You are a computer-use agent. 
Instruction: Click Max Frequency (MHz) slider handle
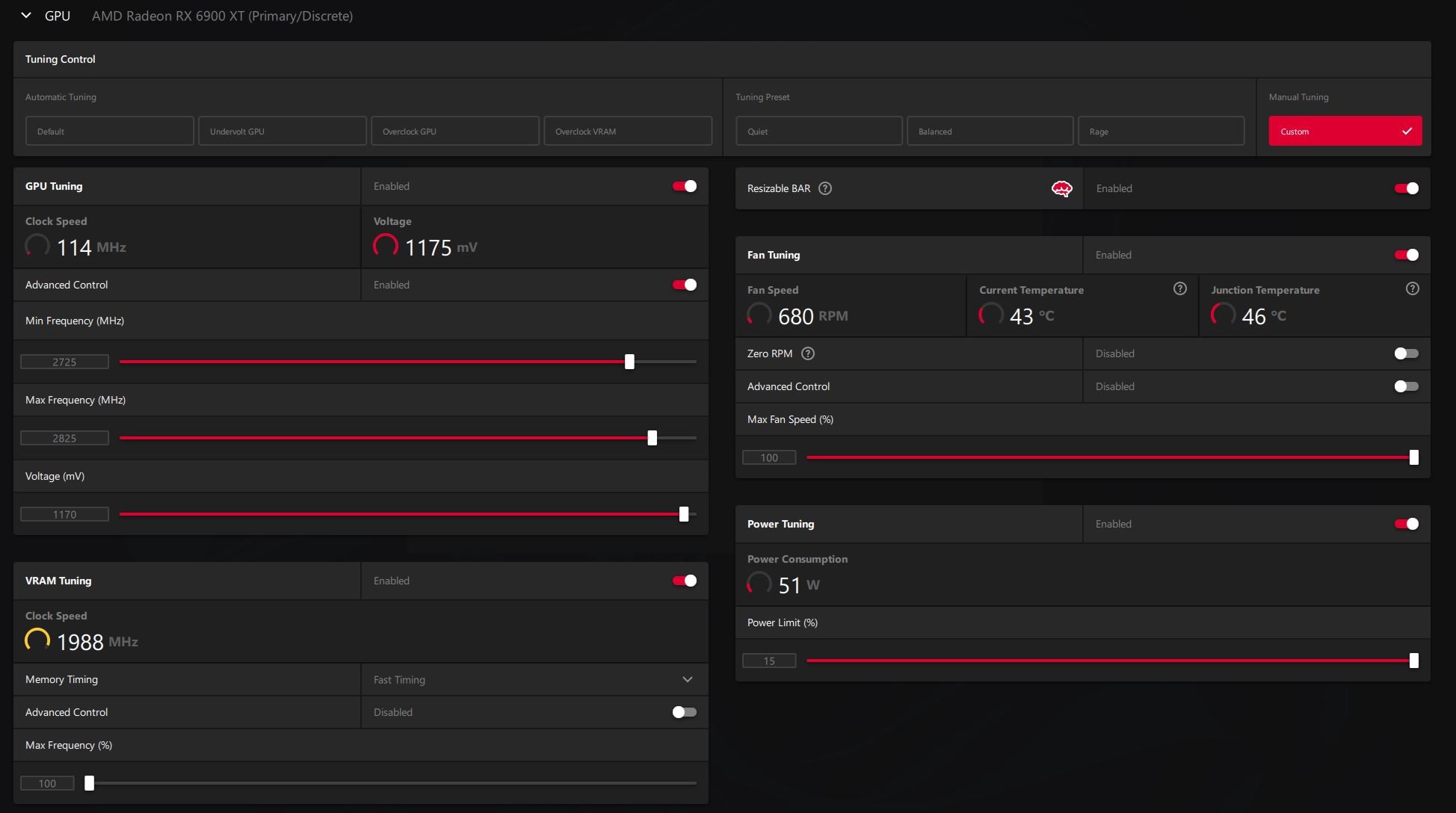(653, 438)
